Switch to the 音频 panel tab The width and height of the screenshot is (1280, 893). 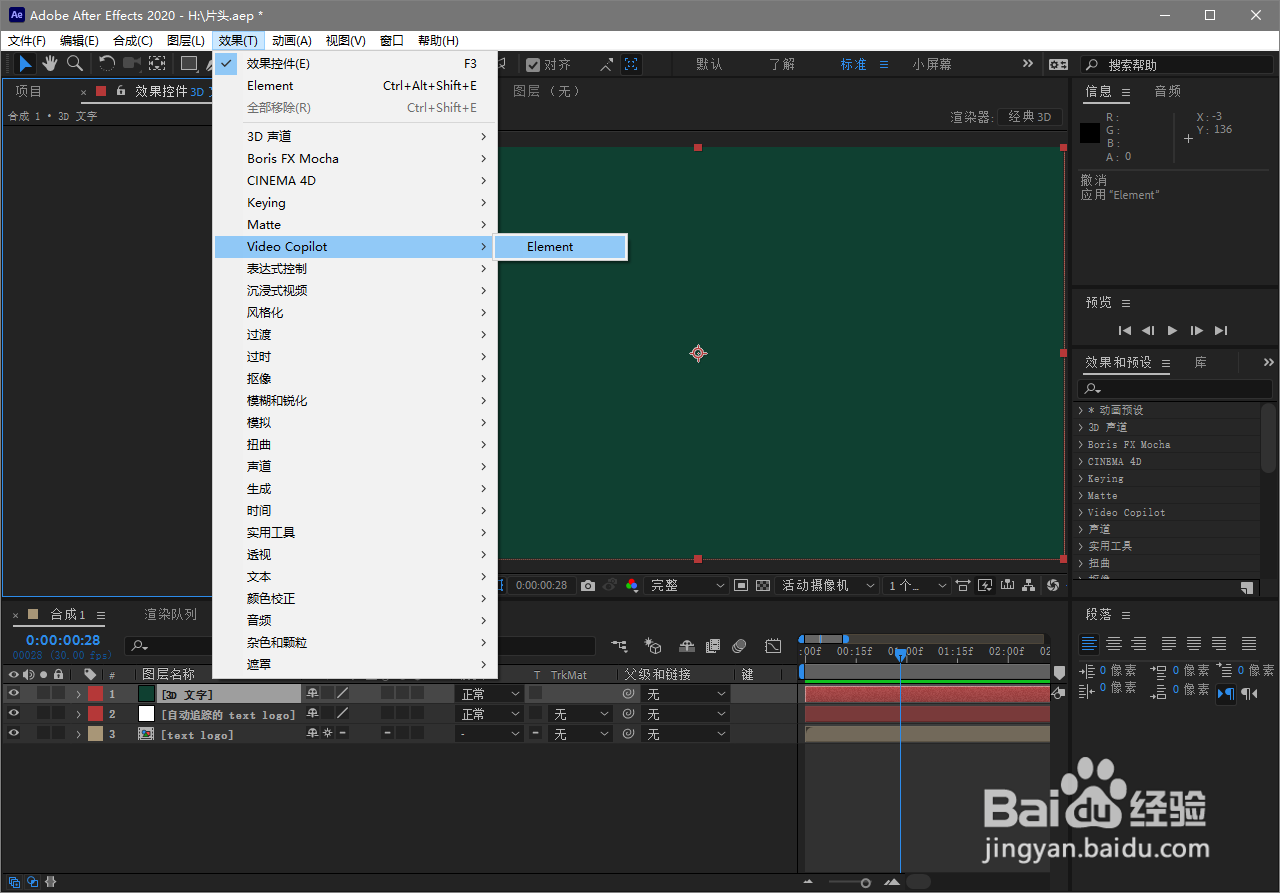pyautogui.click(x=1168, y=91)
